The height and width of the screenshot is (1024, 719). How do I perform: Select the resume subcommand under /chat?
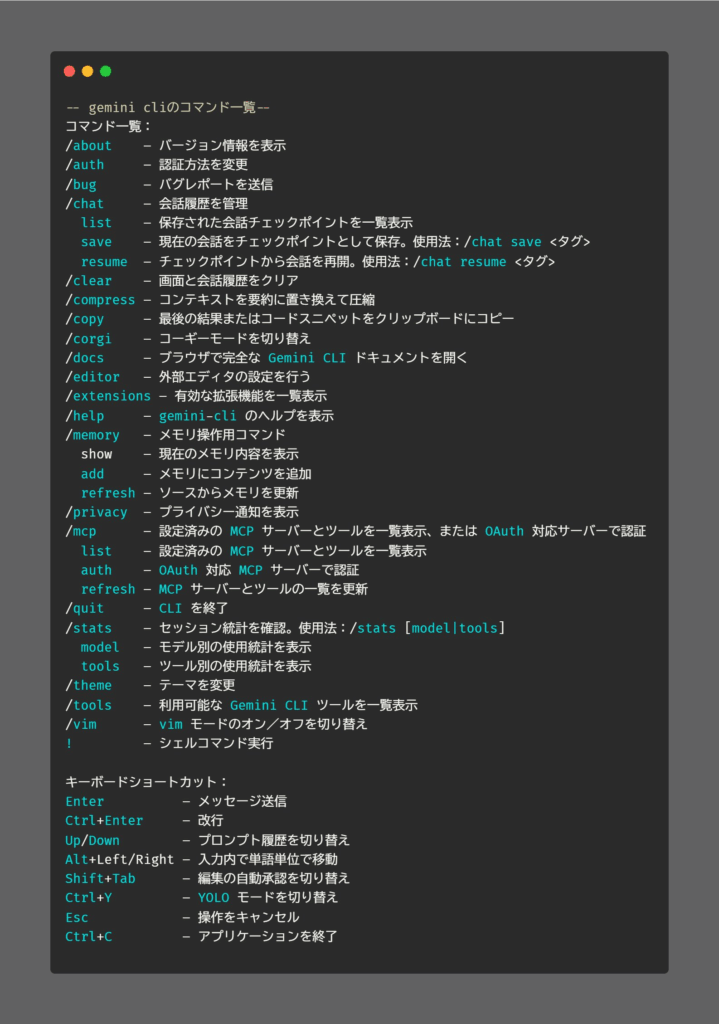click(104, 261)
